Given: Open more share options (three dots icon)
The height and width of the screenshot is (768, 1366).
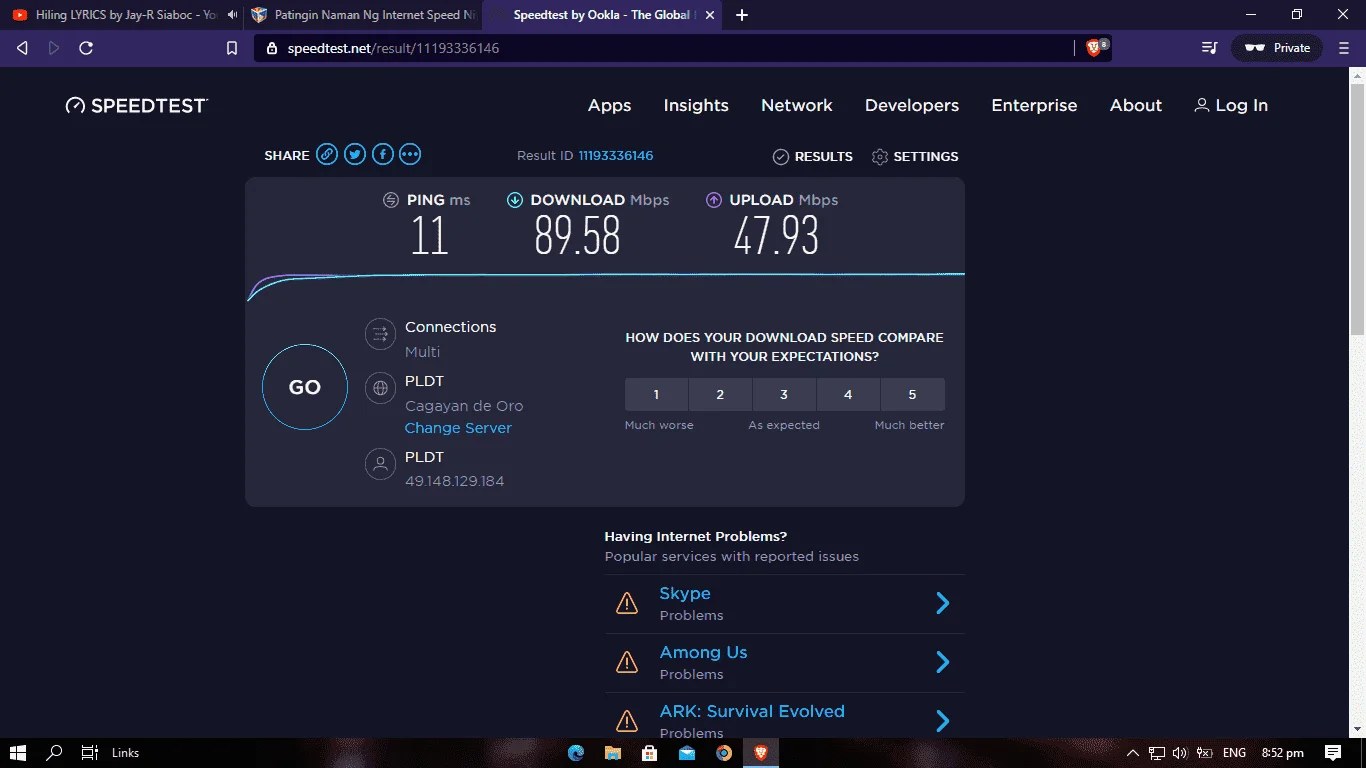Looking at the screenshot, I should [410, 154].
